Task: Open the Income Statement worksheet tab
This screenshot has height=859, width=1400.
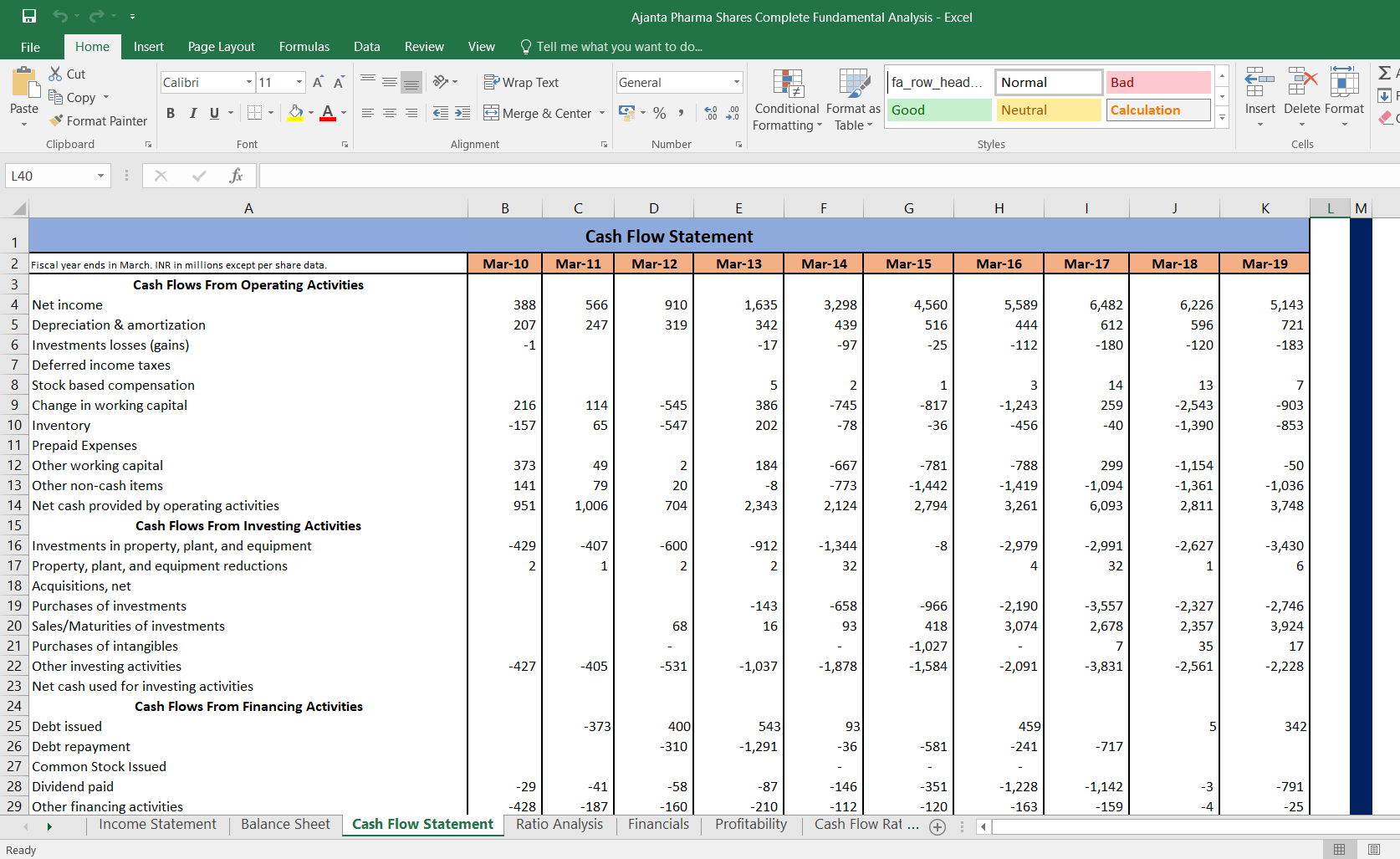Action: pos(157,824)
